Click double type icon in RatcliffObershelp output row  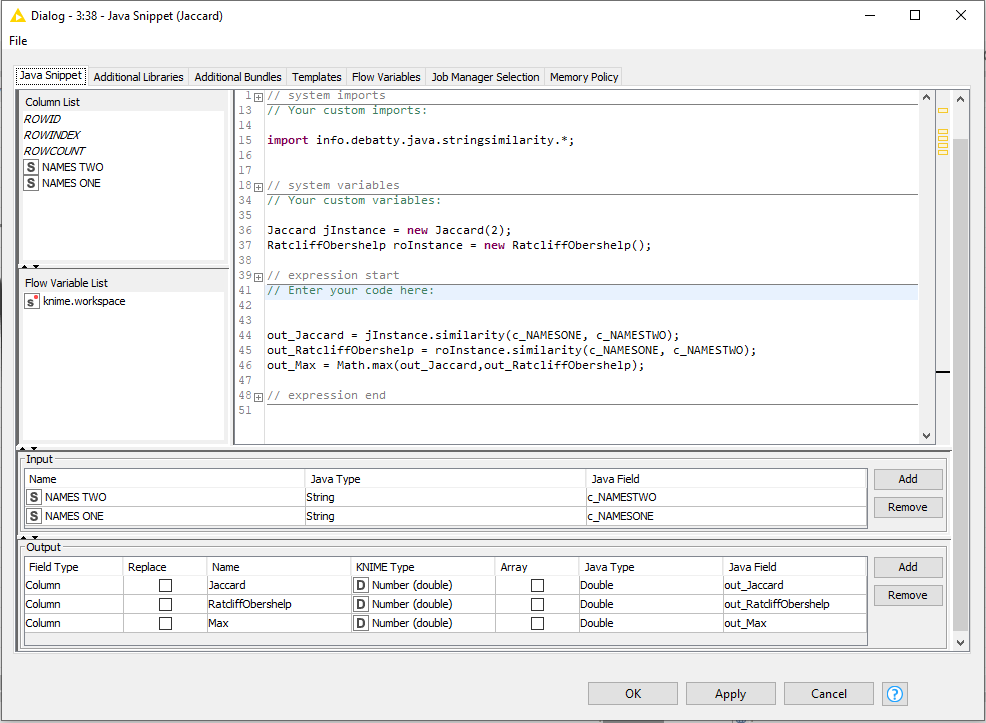[x=360, y=604]
